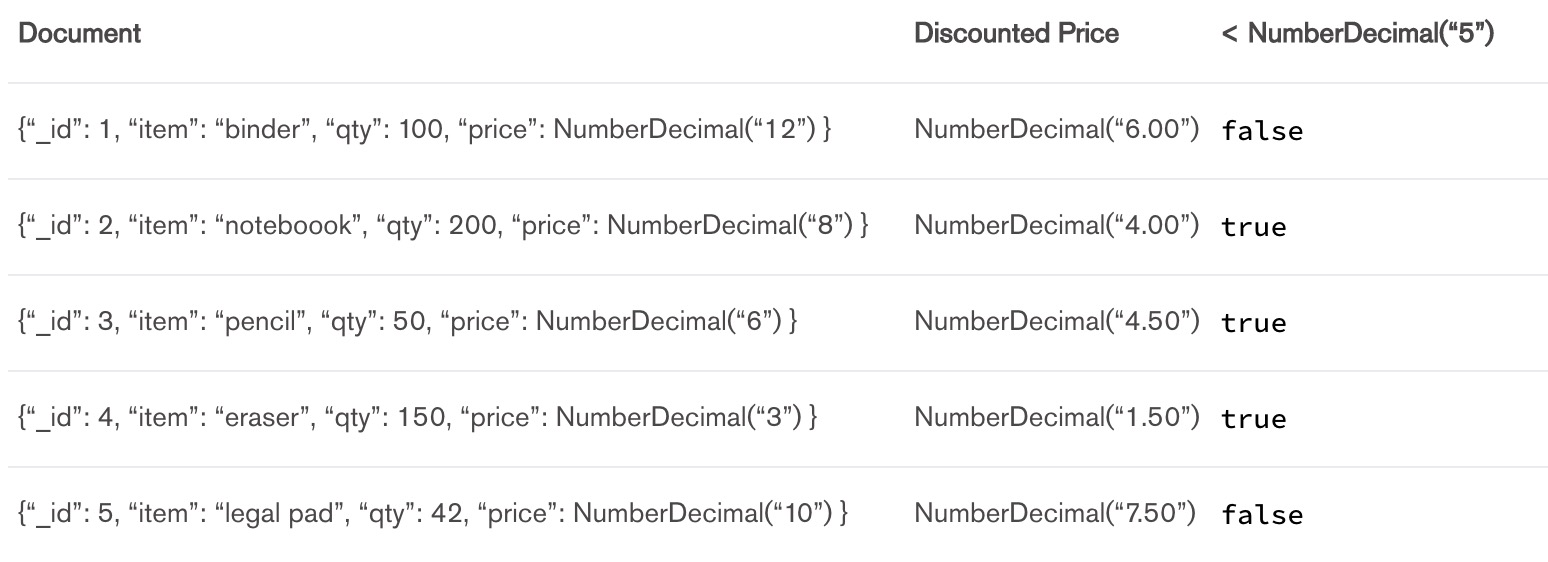Click the false value in binder row
The width and height of the screenshot is (1548, 562).
click(x=1262, y=131)
